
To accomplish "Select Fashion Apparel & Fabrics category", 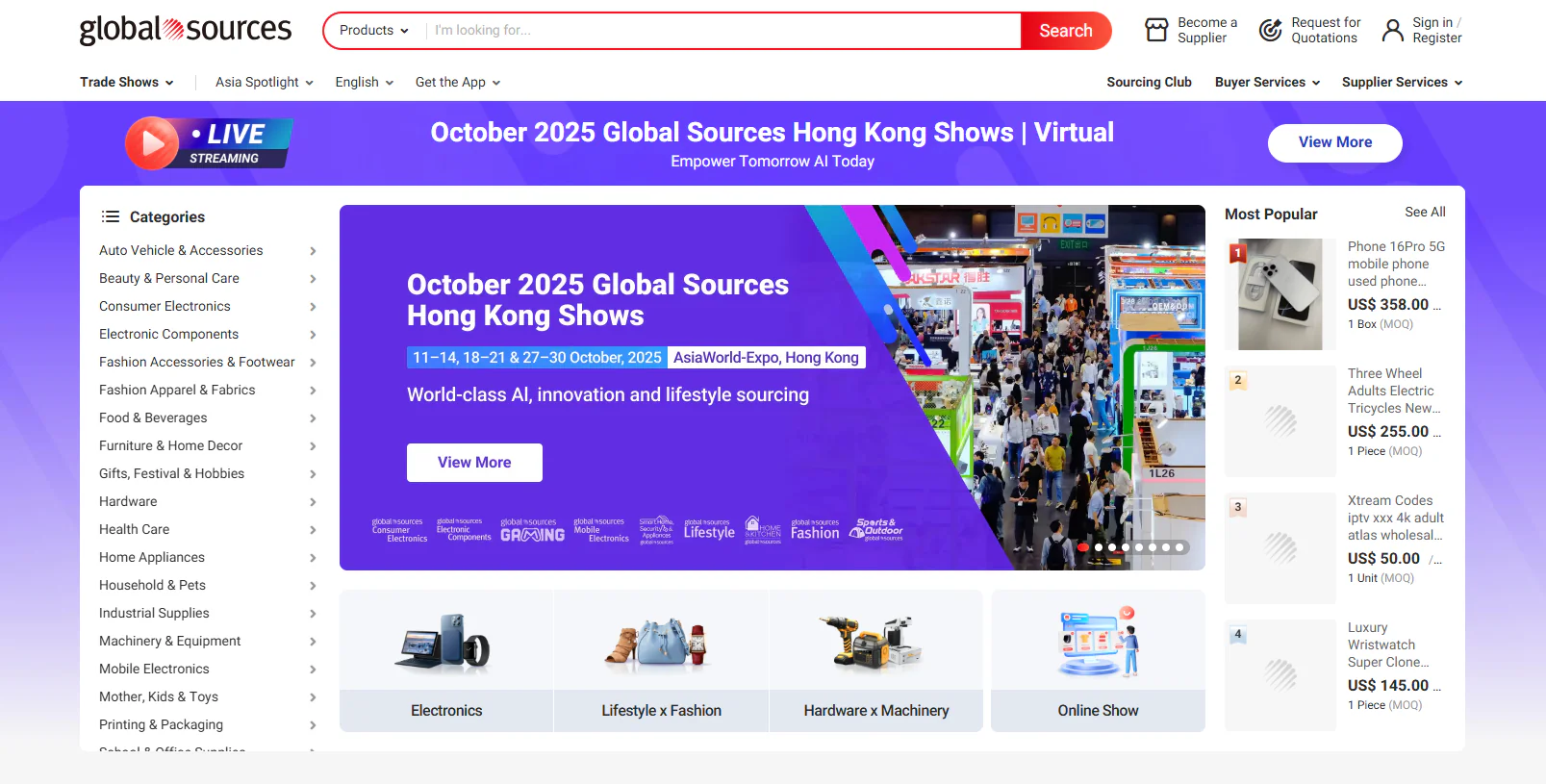I will point(177,390).
